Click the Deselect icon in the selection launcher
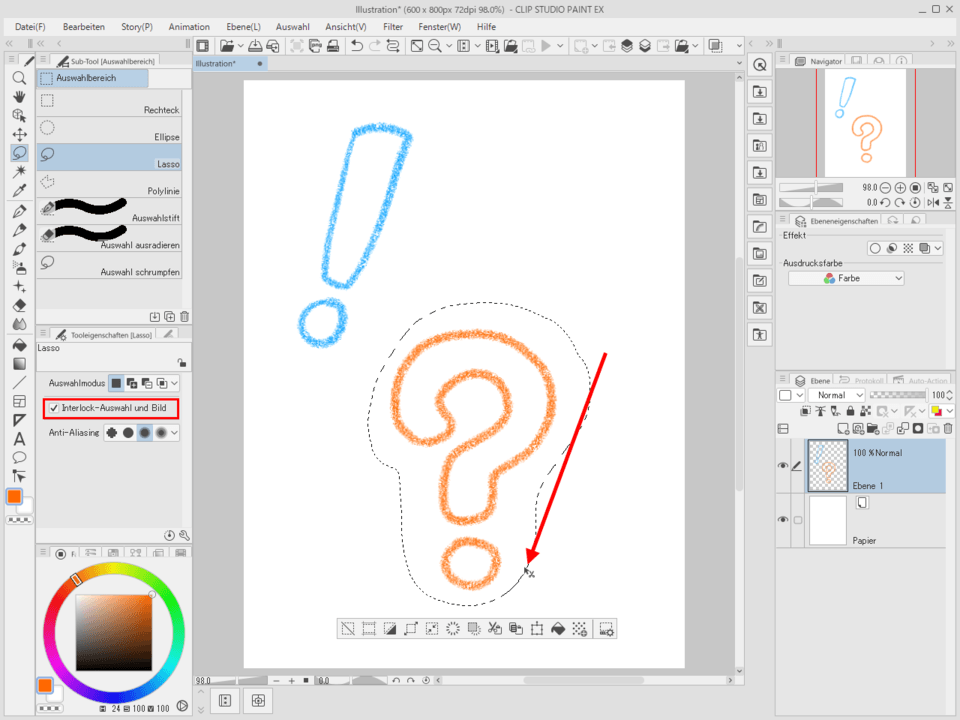 click(x=347, y=628)
